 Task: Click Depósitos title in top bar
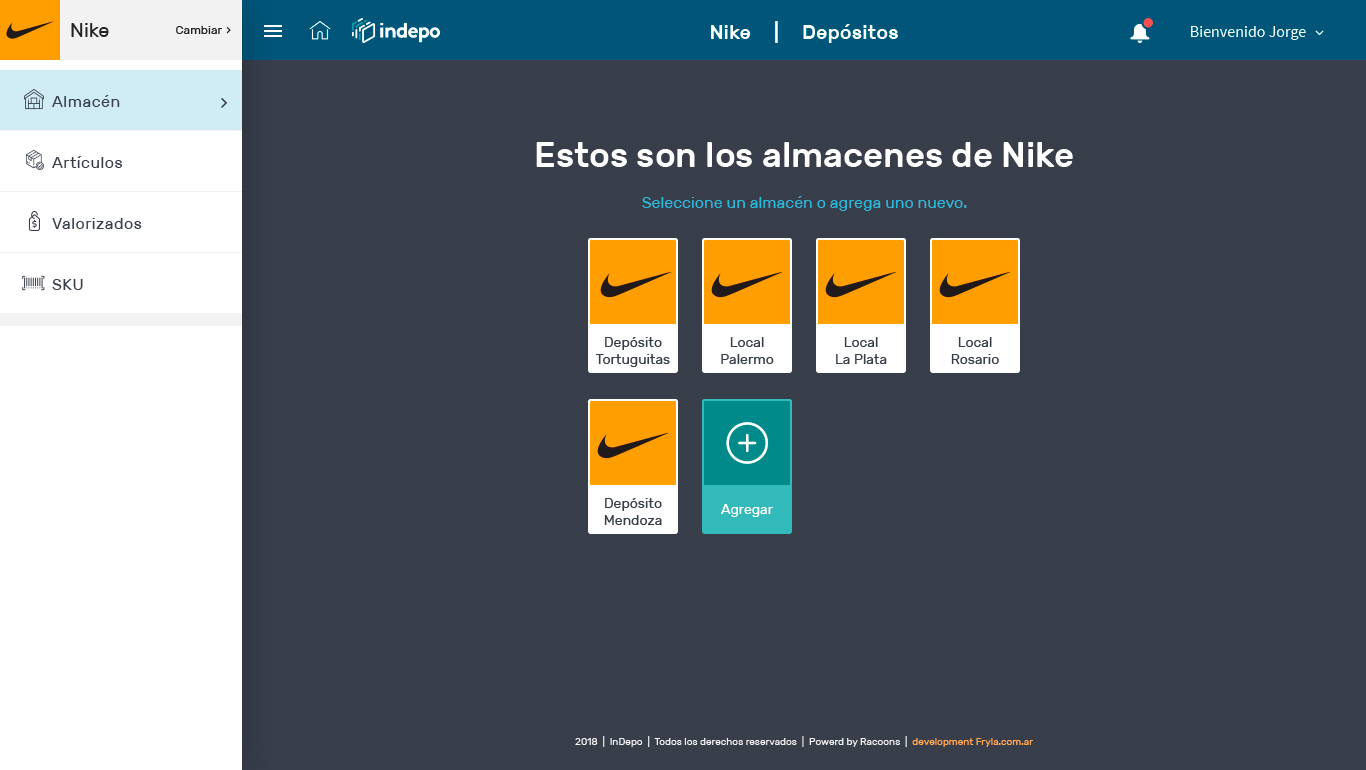[x=850, y=32]
